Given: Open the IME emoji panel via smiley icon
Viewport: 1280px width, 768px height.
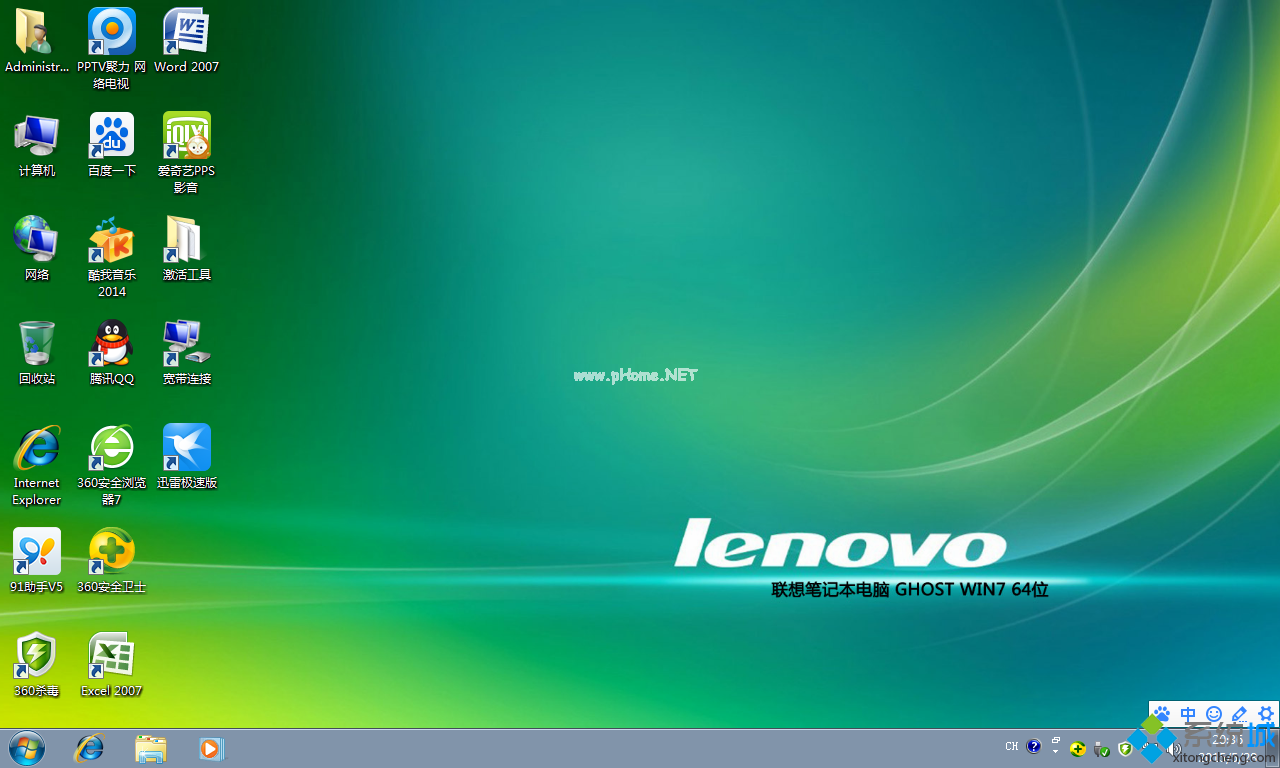Looking at the screenshot, I should click(1213, 714).
